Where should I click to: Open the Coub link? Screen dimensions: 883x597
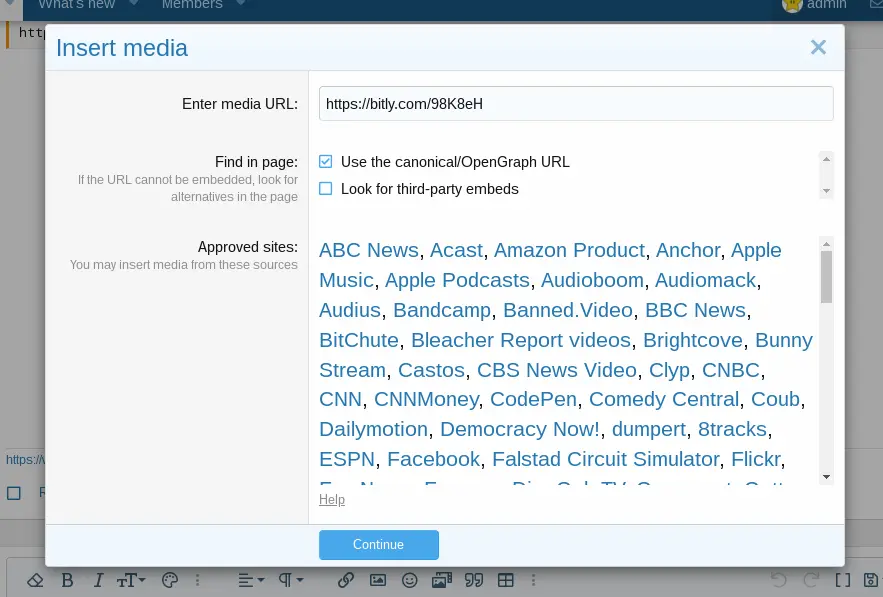pyautogui.click(x=775, y=399)
